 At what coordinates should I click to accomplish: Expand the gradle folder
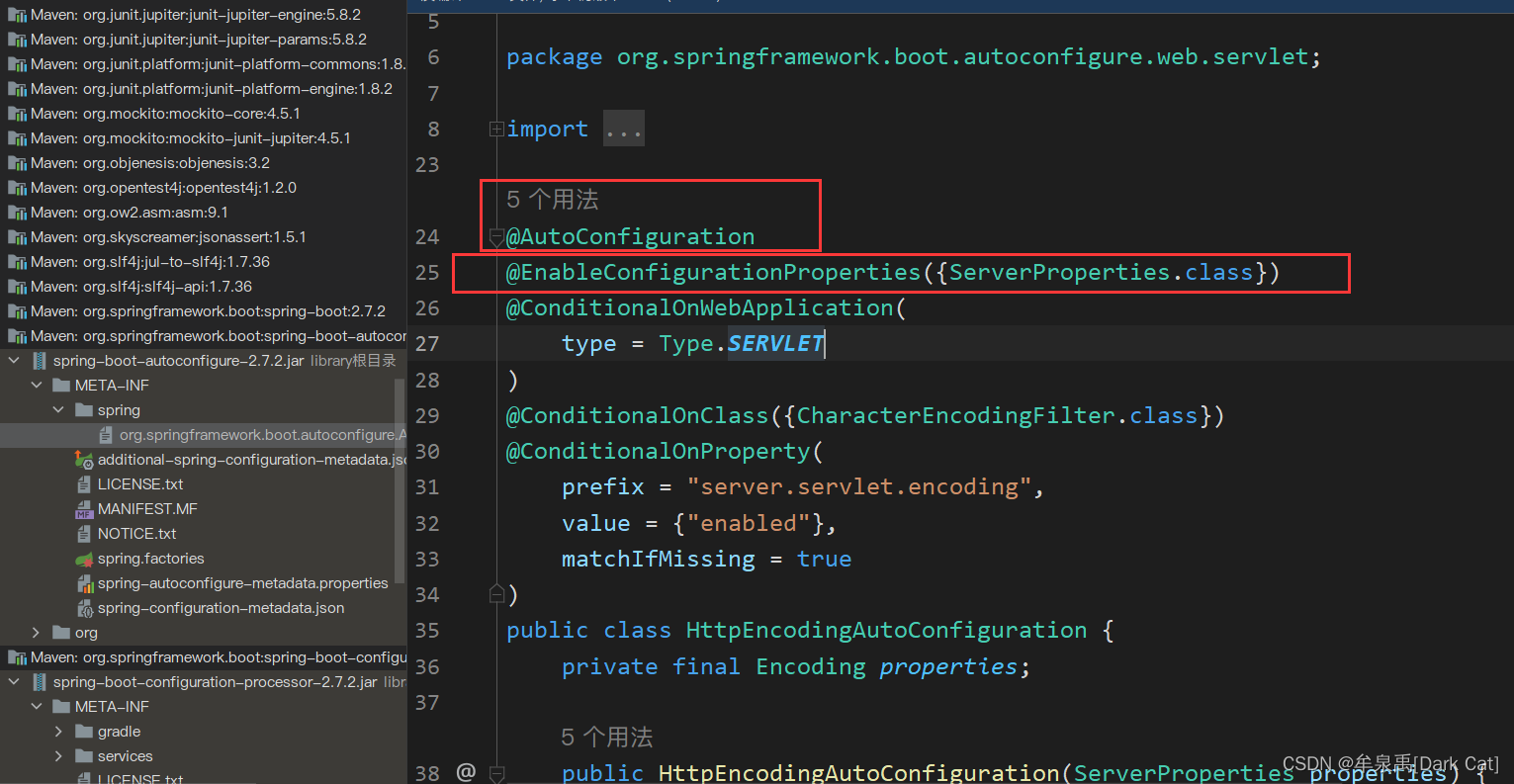(58, 732)
